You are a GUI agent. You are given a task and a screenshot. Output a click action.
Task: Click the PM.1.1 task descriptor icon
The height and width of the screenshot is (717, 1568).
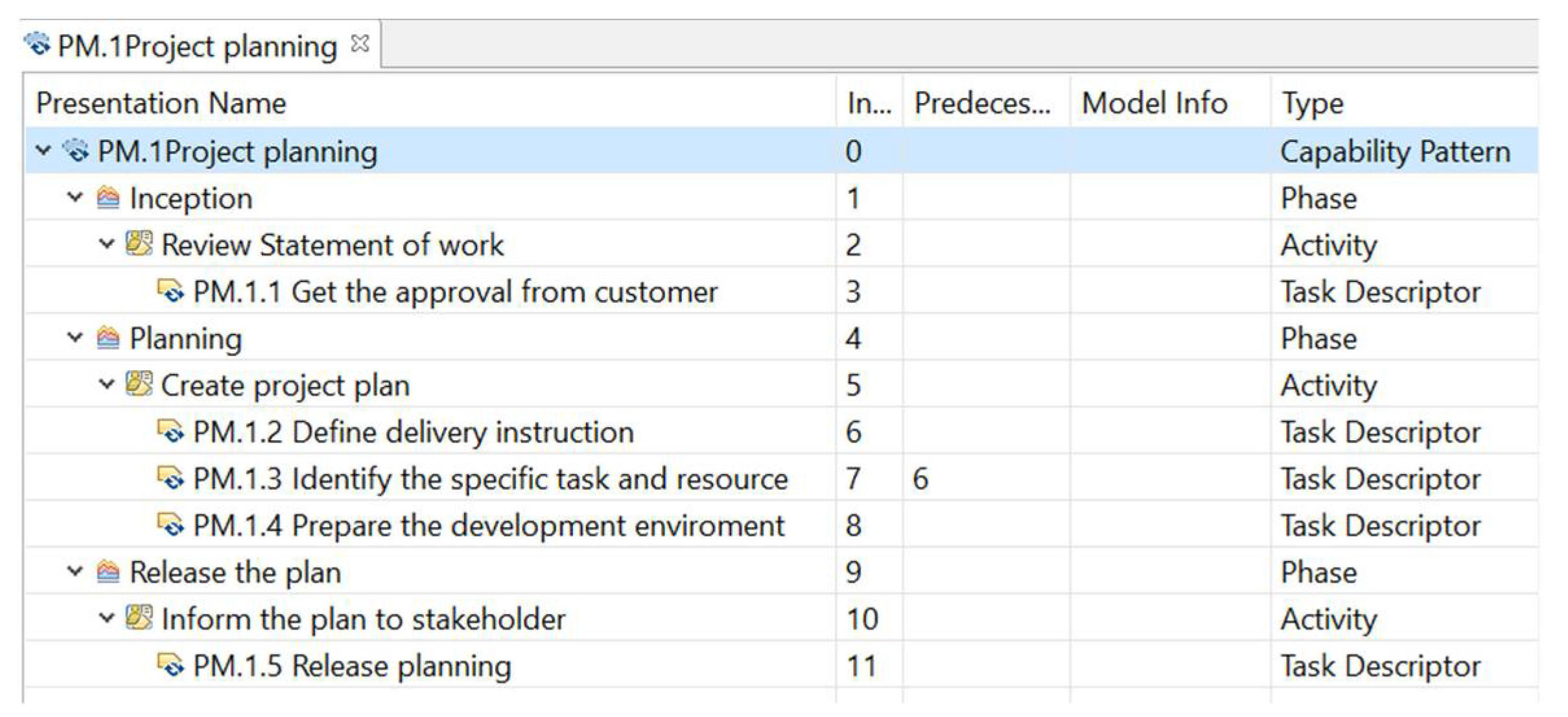pos(170,291)
